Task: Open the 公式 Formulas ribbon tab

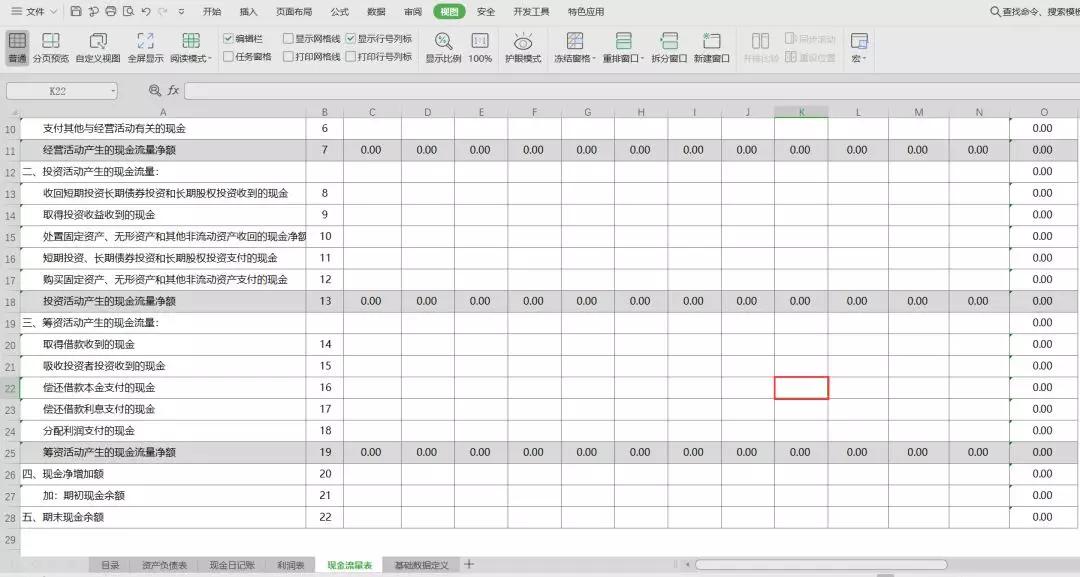Action: (x=340, y=12)
